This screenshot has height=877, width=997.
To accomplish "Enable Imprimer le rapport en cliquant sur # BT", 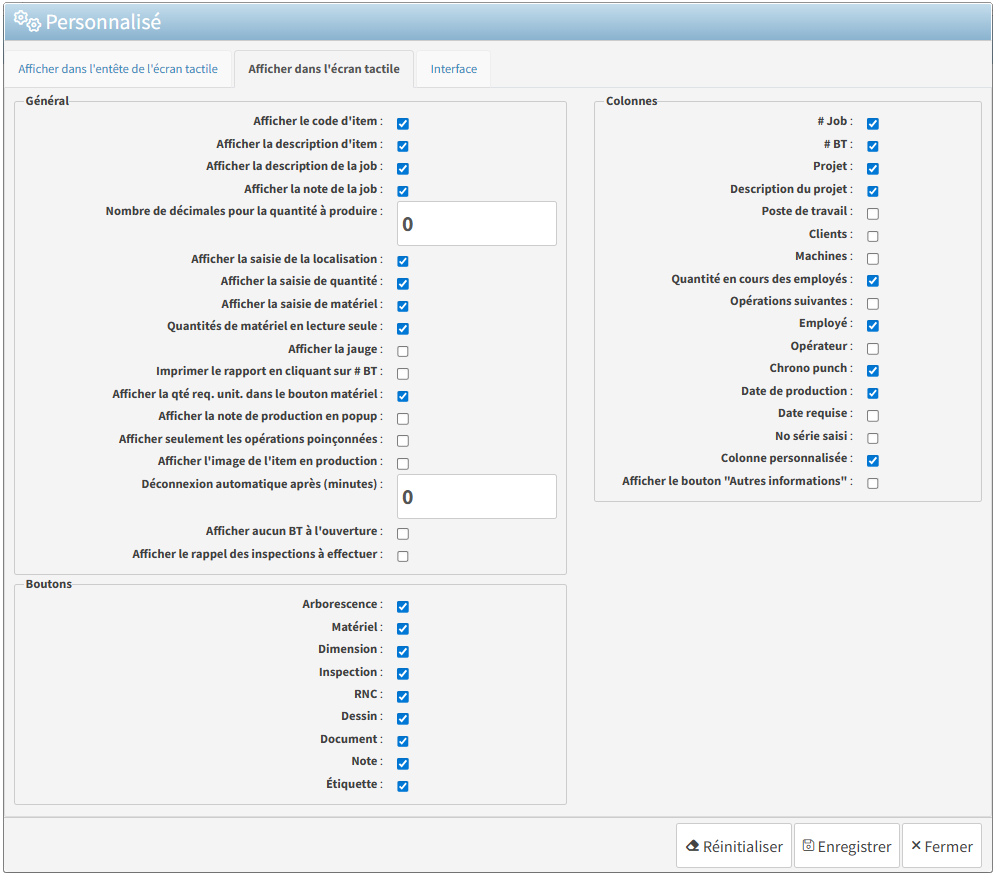I will pyautogui.click(x=403, y=374).
